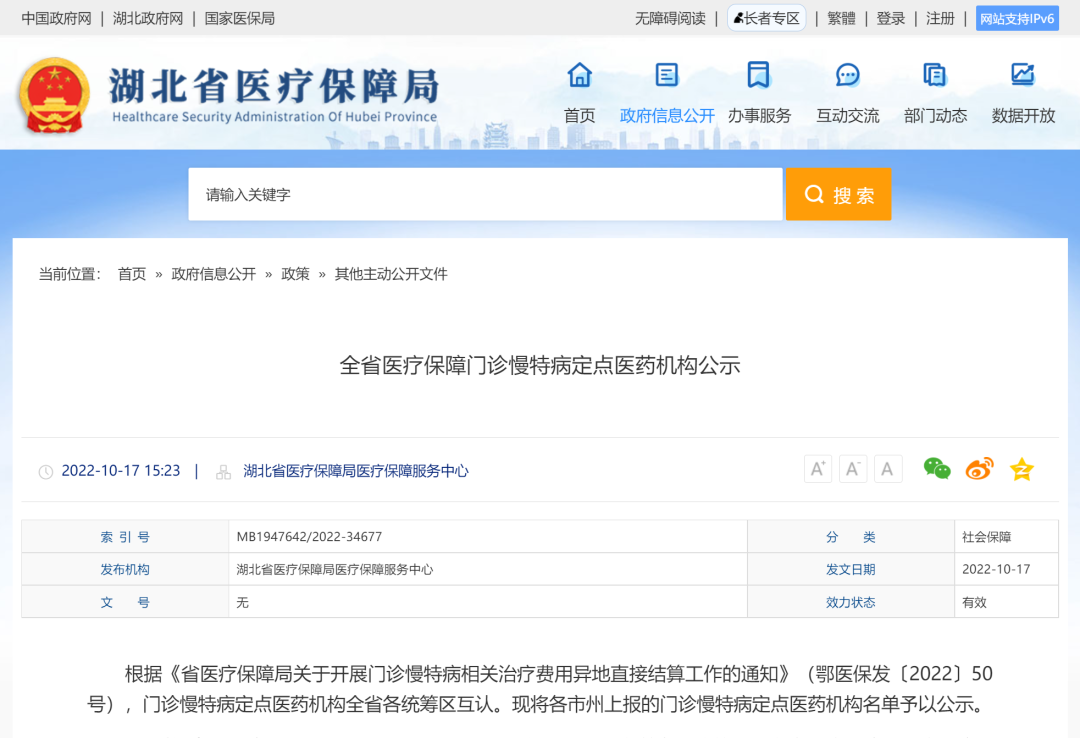Add page to favorites star icon
The height and width of the screenshot is (738, 1080).
(1021, 469)
